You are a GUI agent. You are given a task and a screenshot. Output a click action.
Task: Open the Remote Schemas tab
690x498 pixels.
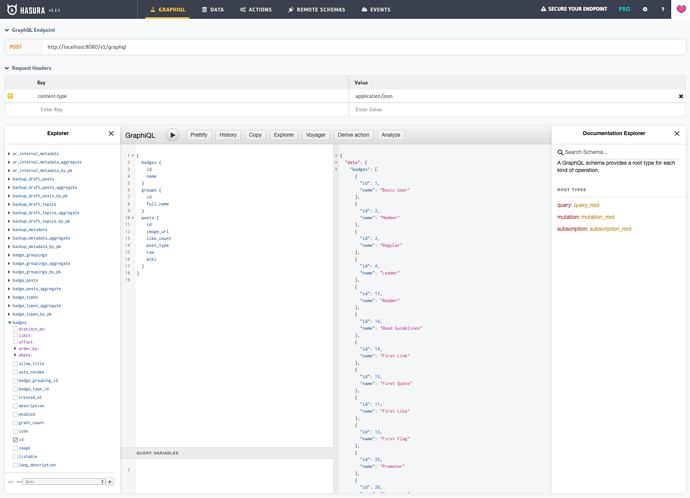316,9
